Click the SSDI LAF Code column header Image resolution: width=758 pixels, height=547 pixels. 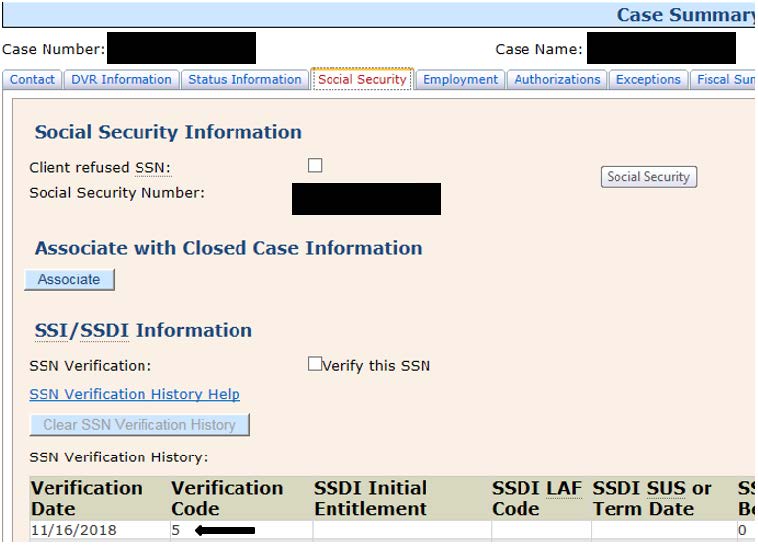tap(536, 498)
